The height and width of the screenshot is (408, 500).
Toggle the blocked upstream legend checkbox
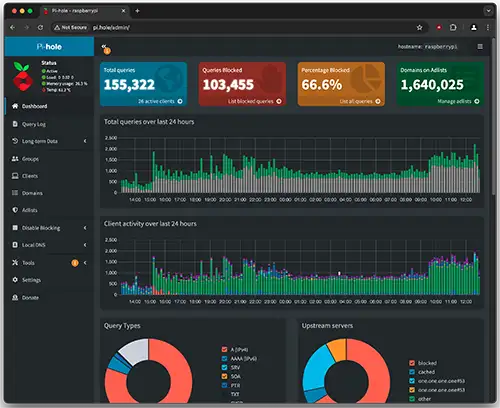click(412, 363)
